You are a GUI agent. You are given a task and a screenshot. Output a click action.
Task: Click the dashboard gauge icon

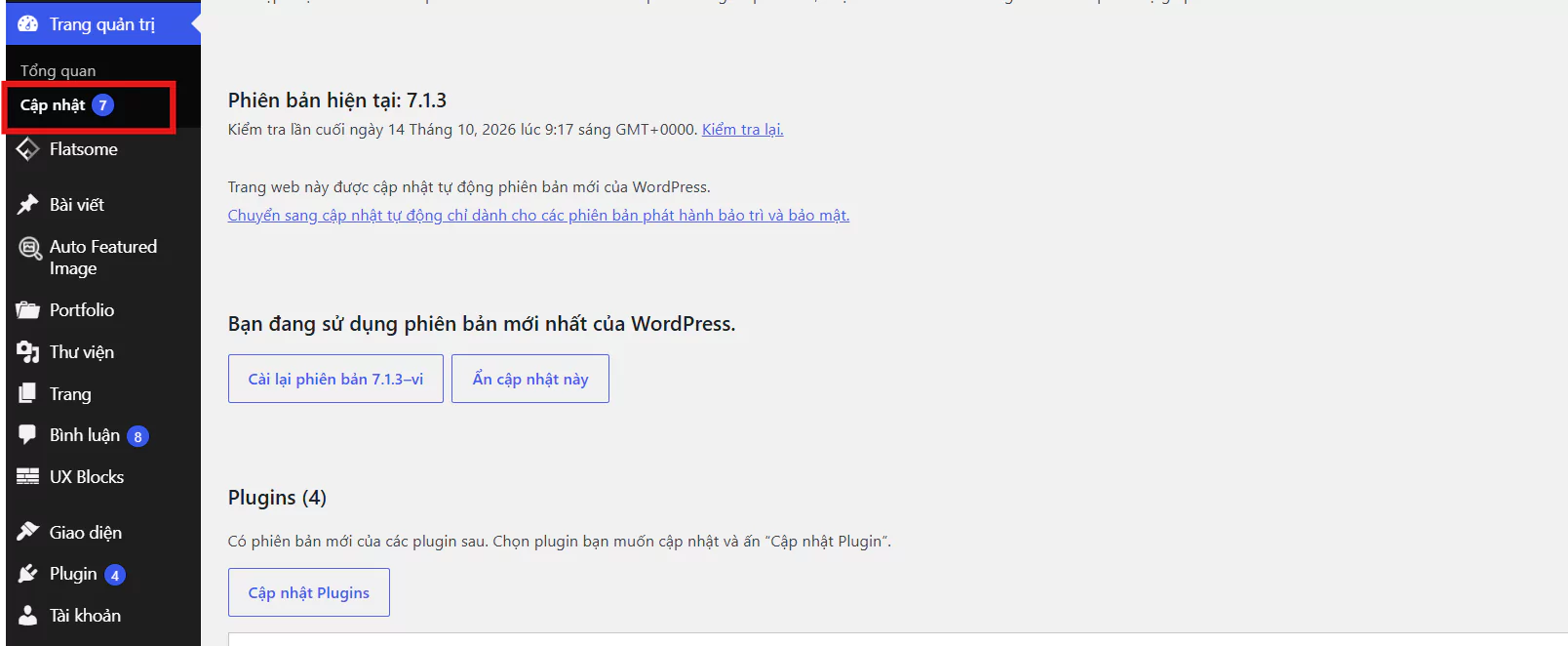tap(28, 23)
